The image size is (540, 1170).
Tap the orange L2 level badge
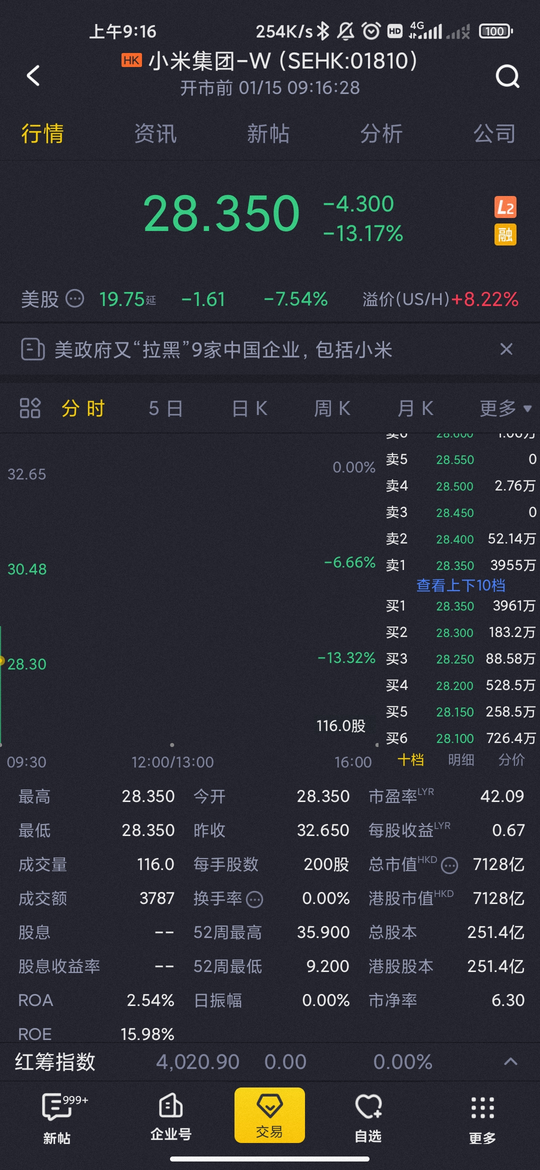click(x=506, y=207)
